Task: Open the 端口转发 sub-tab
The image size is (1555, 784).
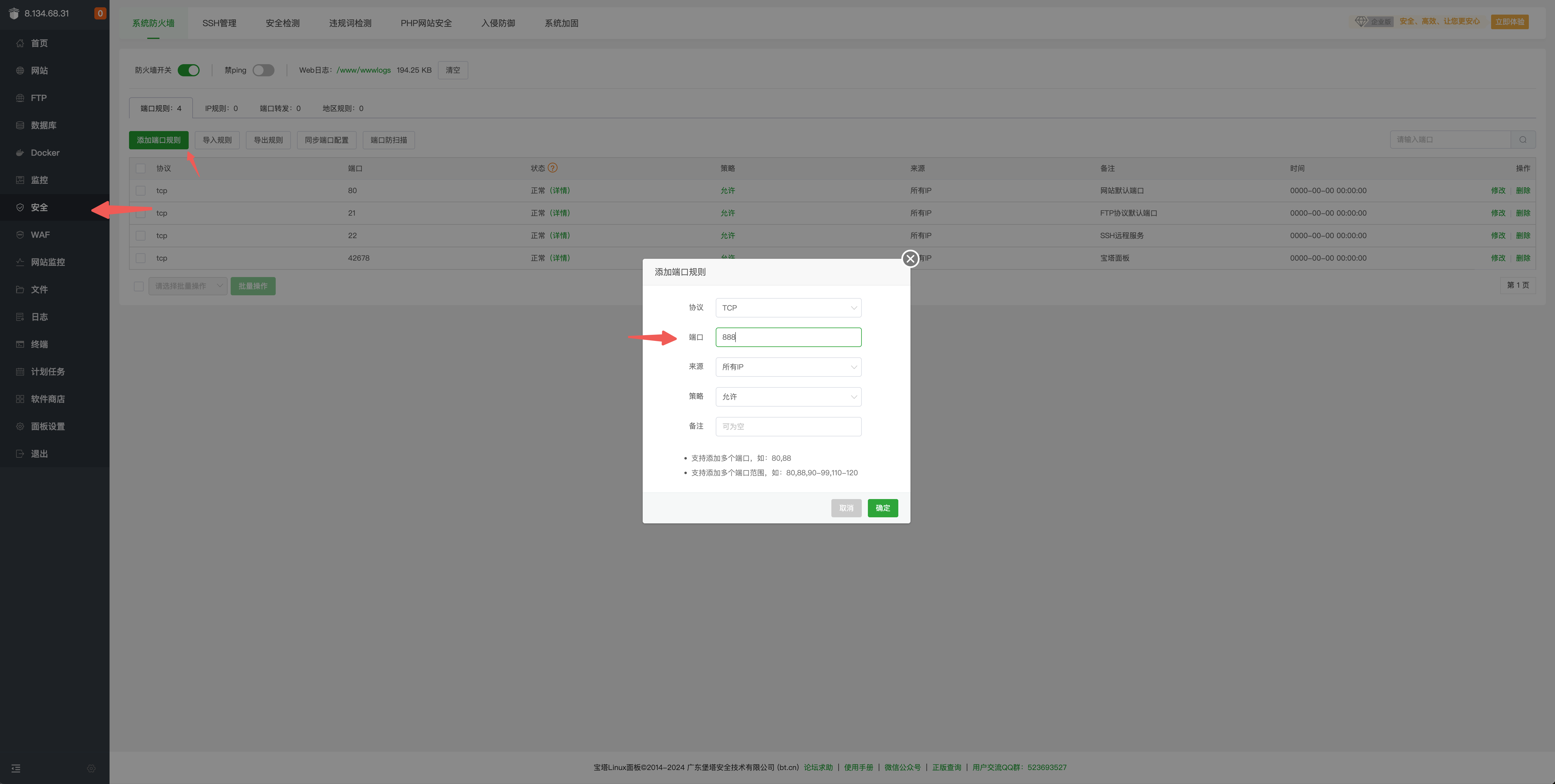Action: pyautogui.click(x=280, y=109)
